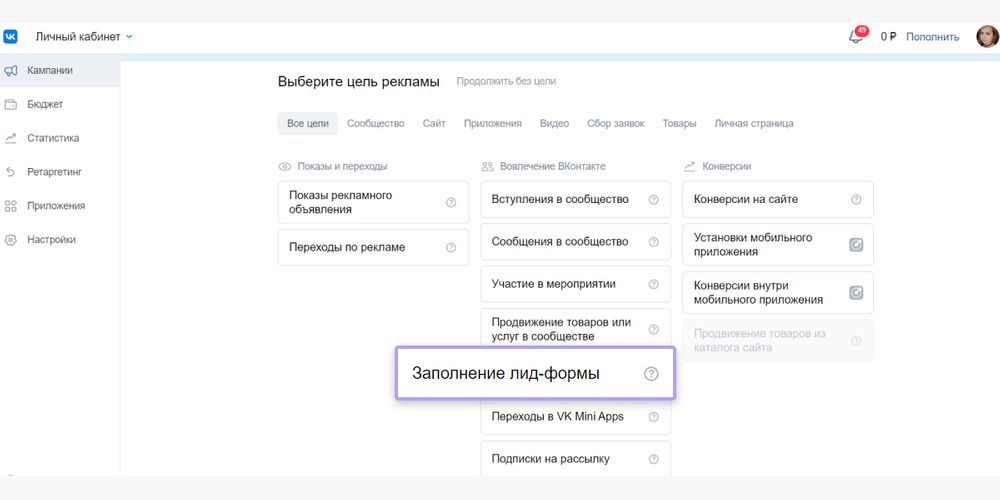The image size is (1000, 500).
Task: Open Приложения in the sidebar
Action: point(60,205)
